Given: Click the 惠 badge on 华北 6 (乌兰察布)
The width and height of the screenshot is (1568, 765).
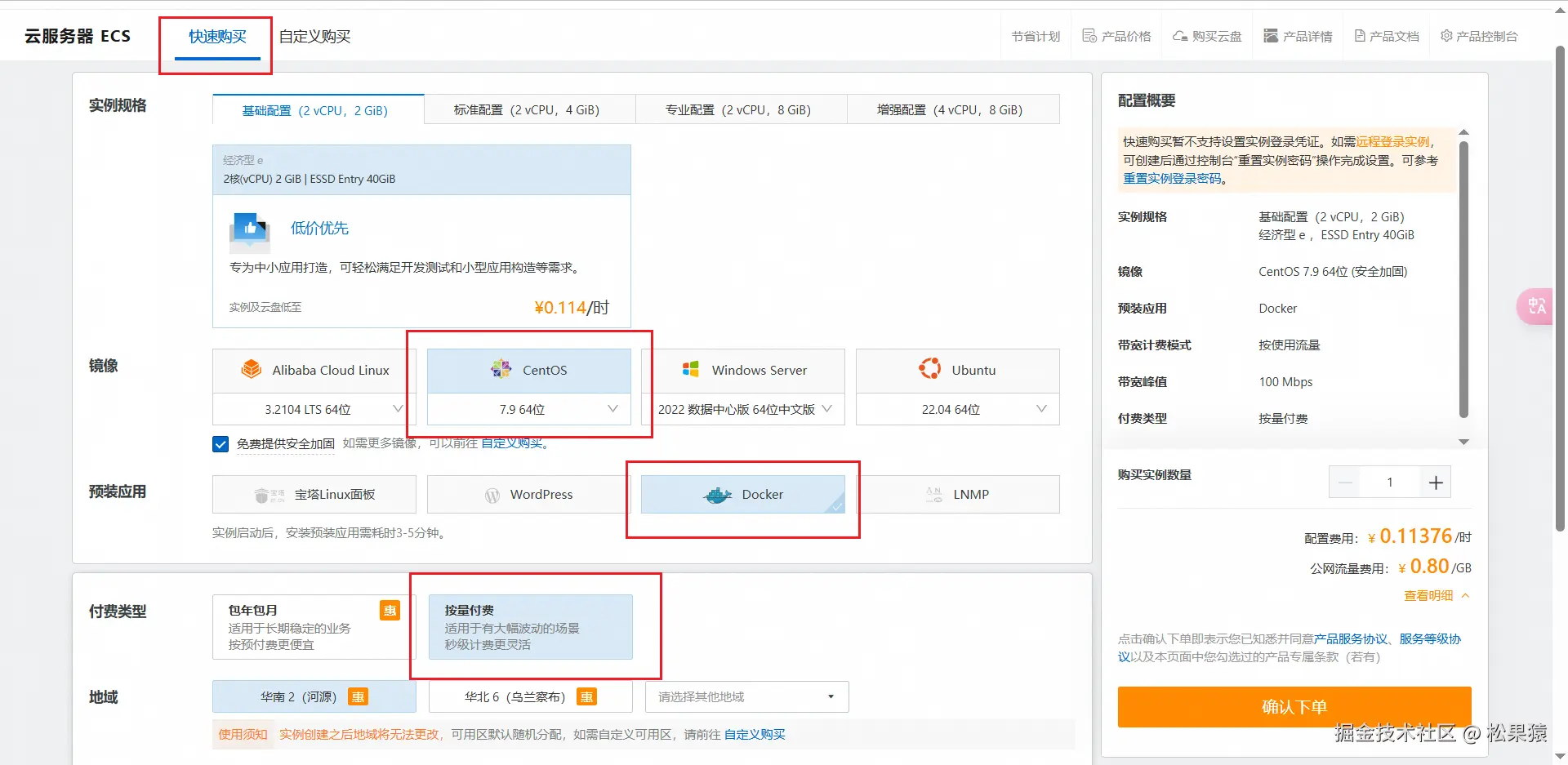Looking at the screenshot, I should [586, 696].
